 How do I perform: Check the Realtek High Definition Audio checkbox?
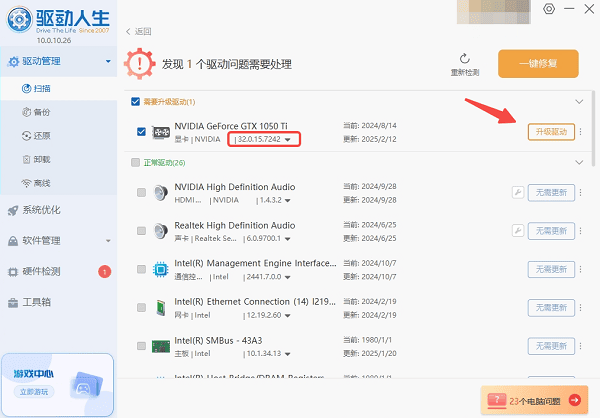[141, 230]
